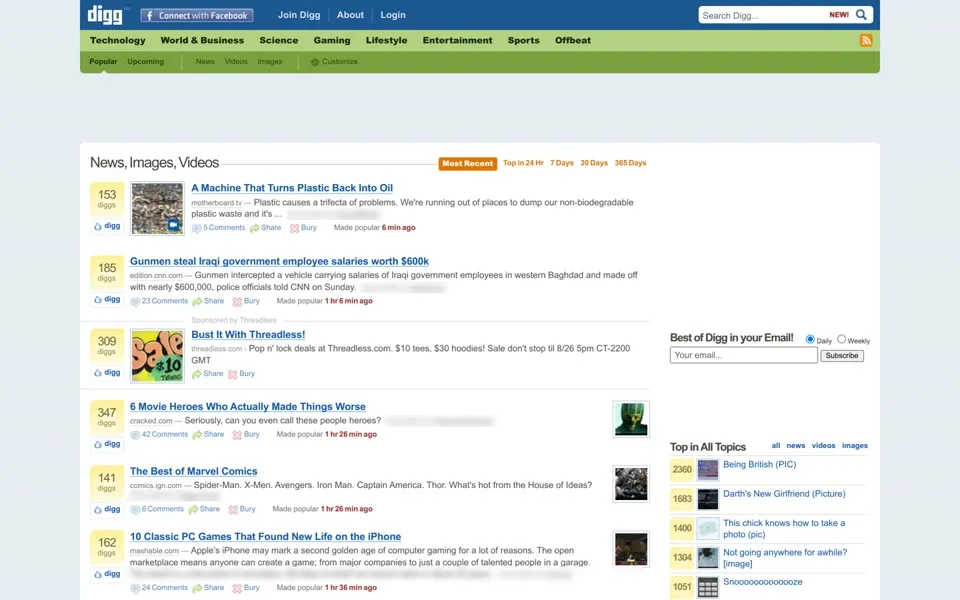
Task: Switch to the Upcoming tab
Action: pyautogui.click(x=146, y=62)
